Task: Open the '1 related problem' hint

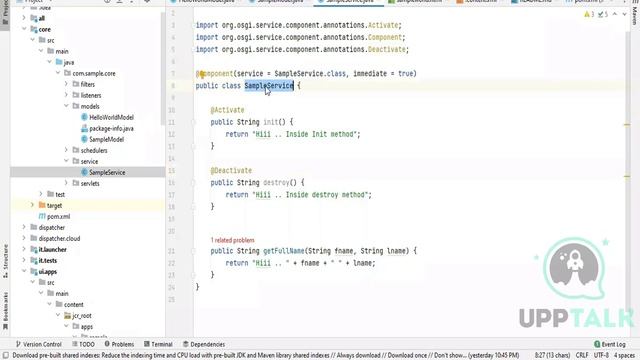Action: (232, 240)
